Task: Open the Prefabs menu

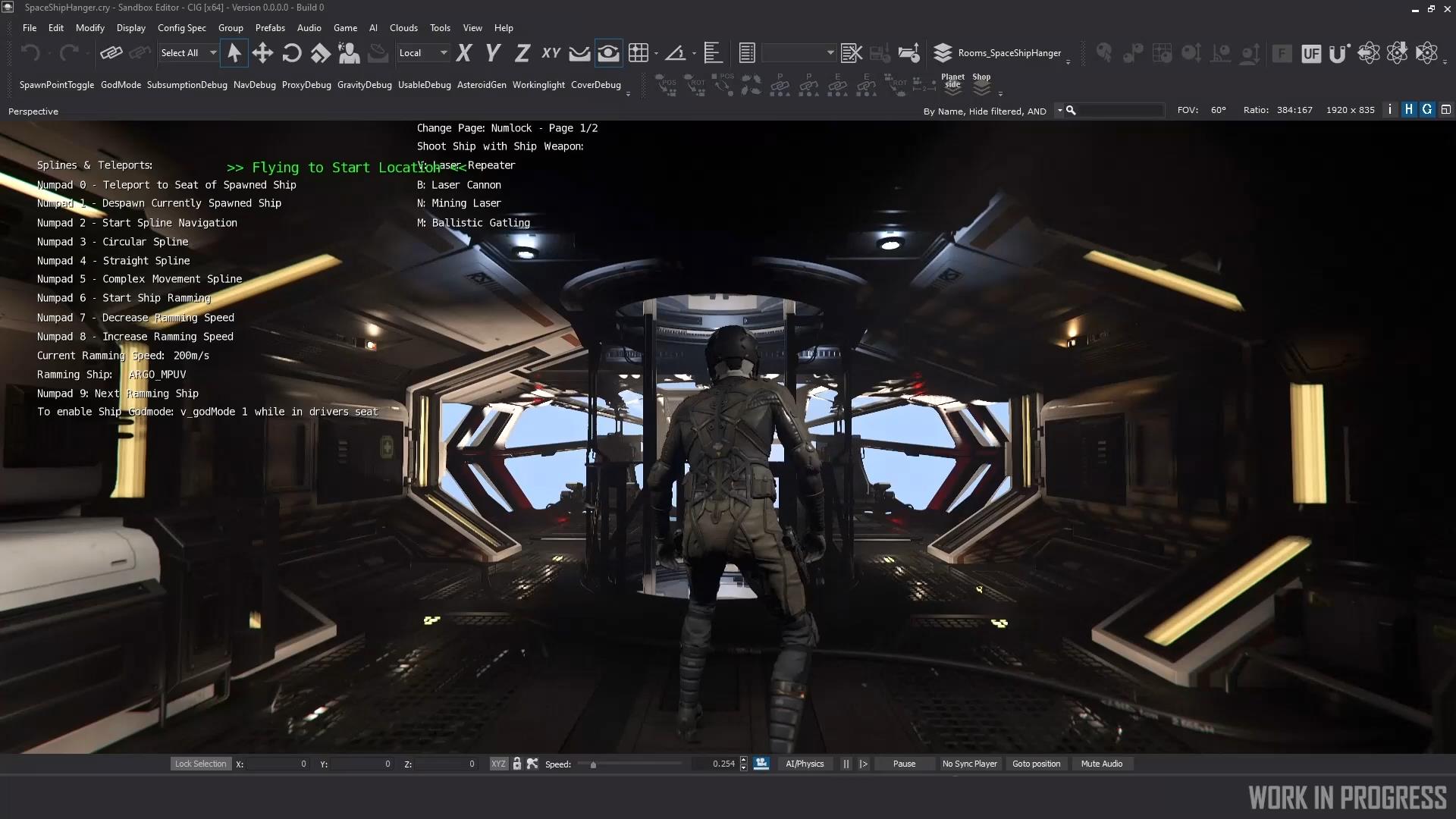Action: (x=270, y=28)
